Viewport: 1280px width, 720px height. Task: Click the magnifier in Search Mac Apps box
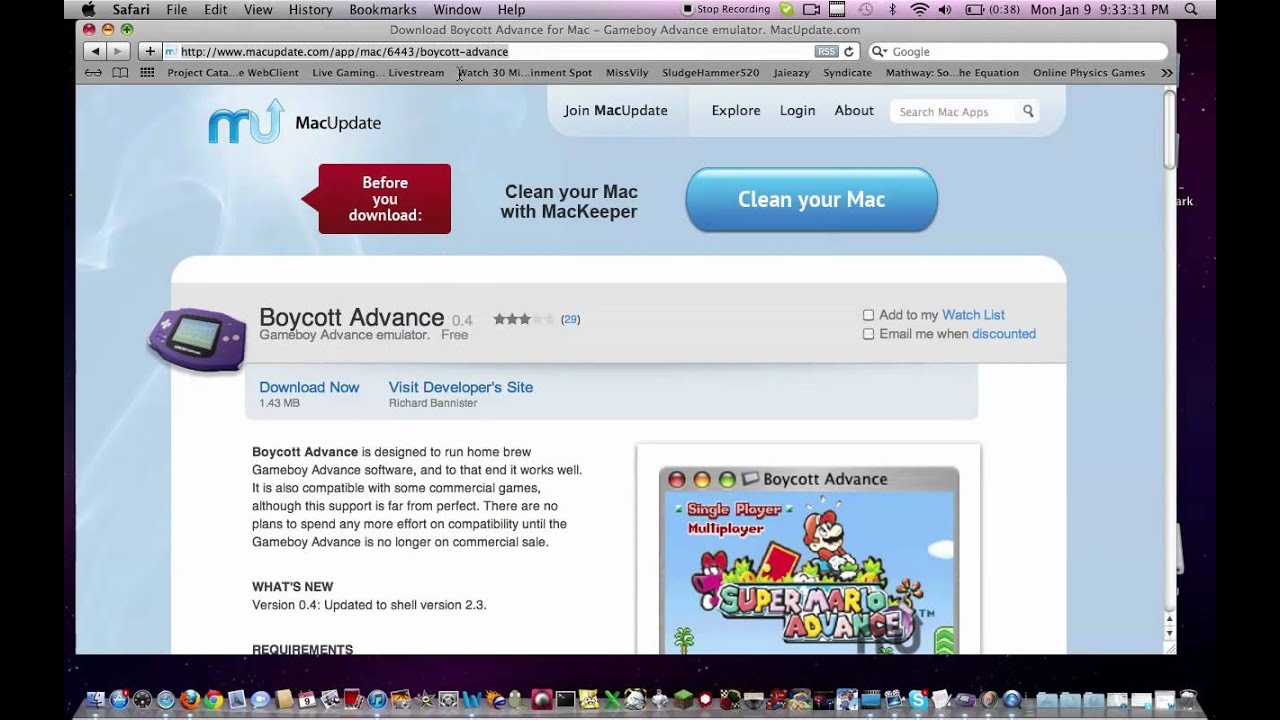[1027, 111]
